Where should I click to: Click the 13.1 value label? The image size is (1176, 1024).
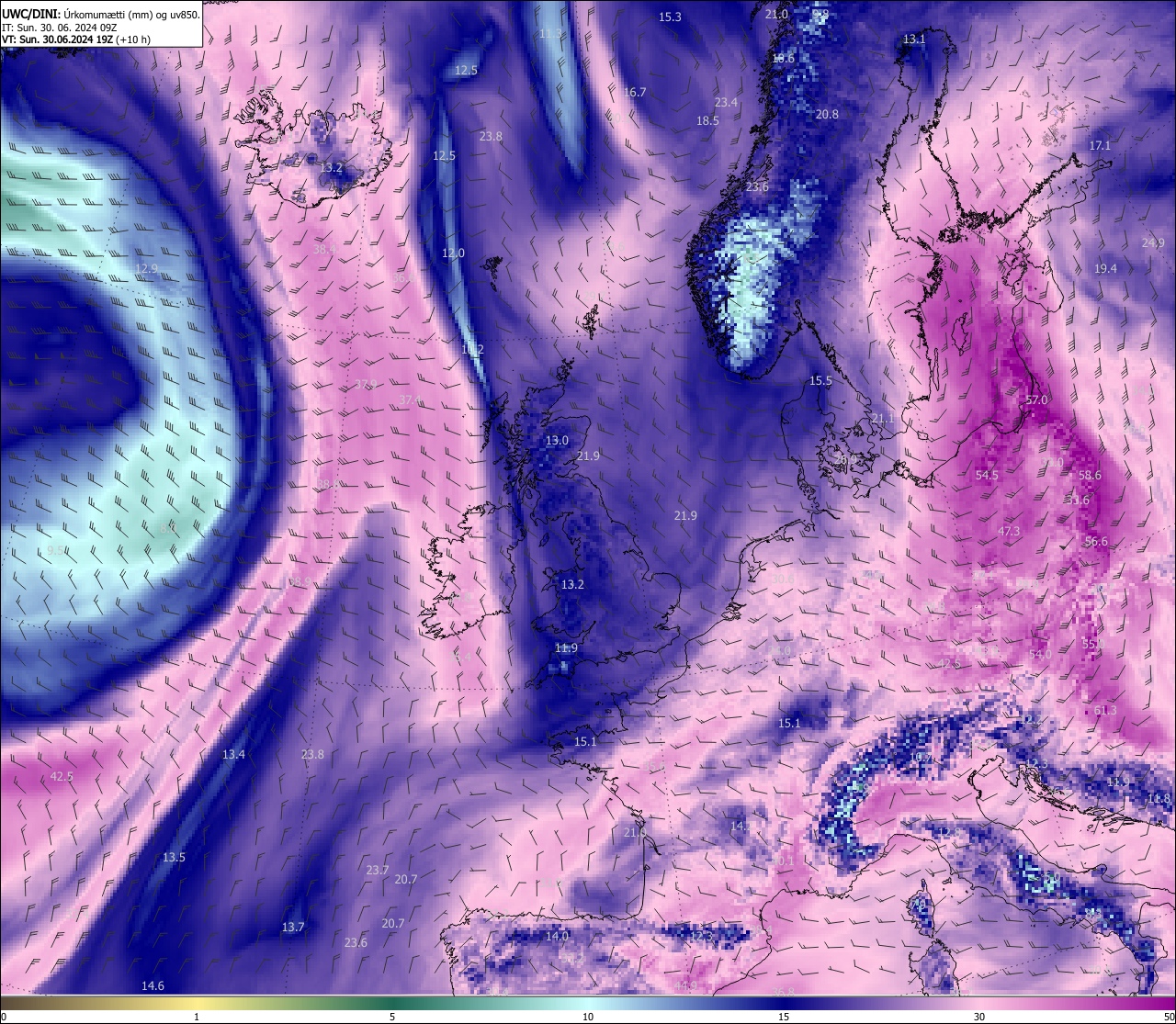coord(914,39)
